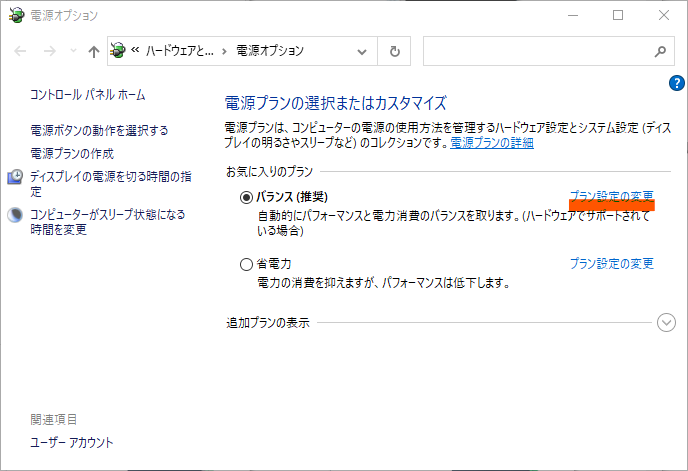Open ディスプレイの電源を切る時間の指定 link

[111, 184]
